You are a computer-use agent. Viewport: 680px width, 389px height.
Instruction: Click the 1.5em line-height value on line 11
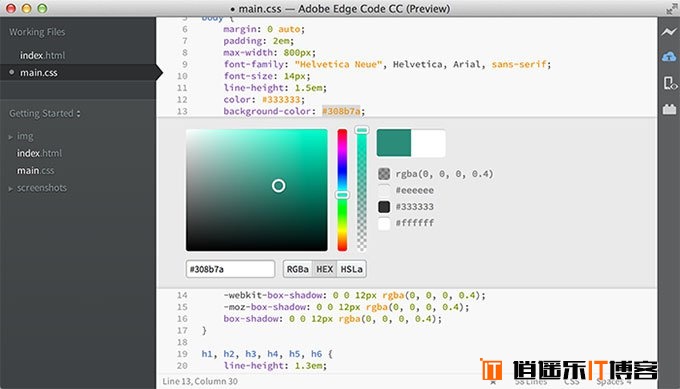tap(308, 88)
